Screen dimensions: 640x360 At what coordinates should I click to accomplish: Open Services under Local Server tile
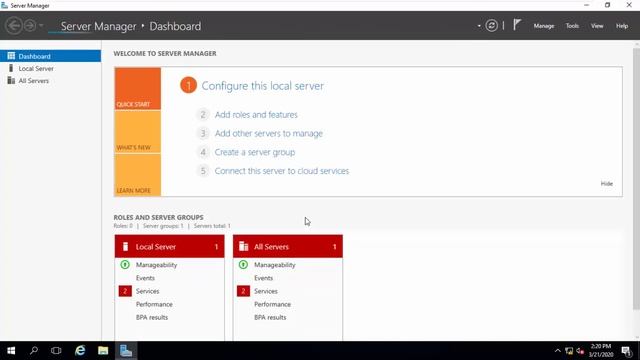(147, 291)
